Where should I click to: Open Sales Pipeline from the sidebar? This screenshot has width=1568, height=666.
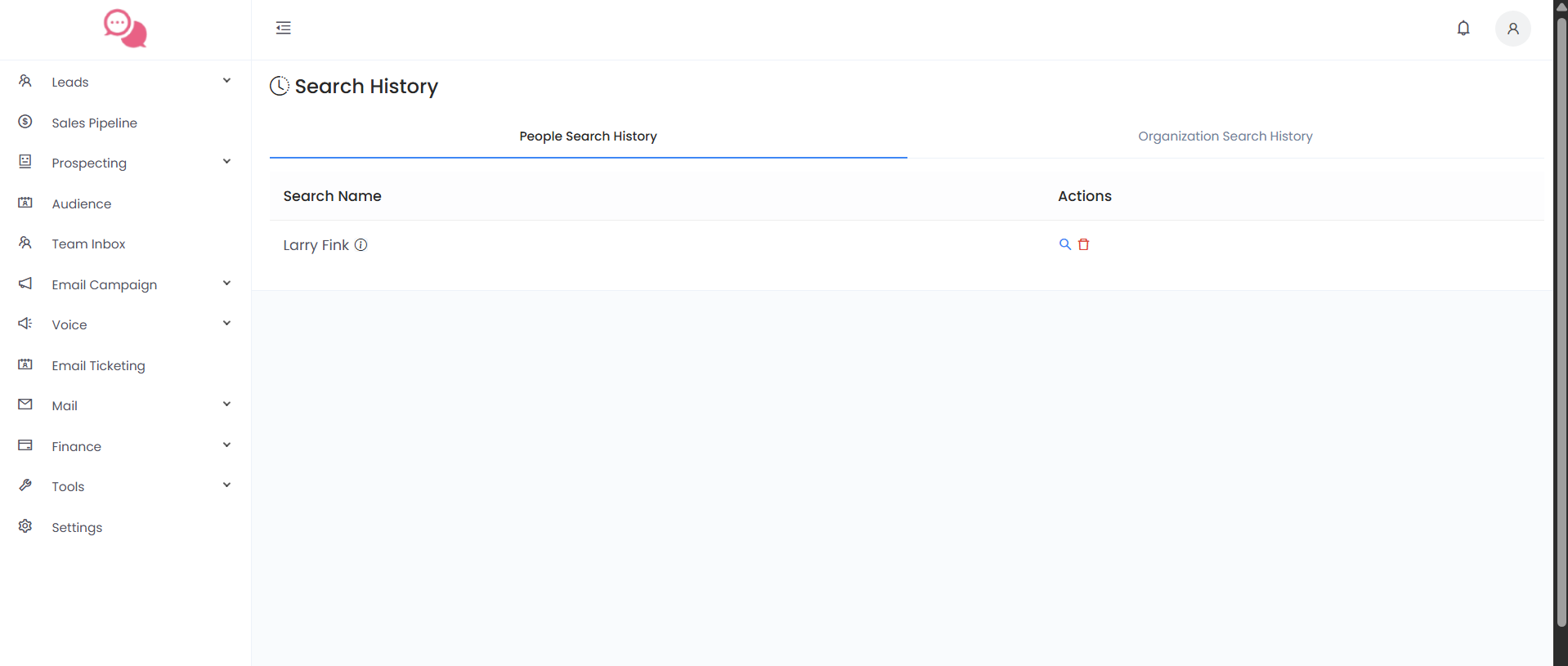[x=94, y=123]
